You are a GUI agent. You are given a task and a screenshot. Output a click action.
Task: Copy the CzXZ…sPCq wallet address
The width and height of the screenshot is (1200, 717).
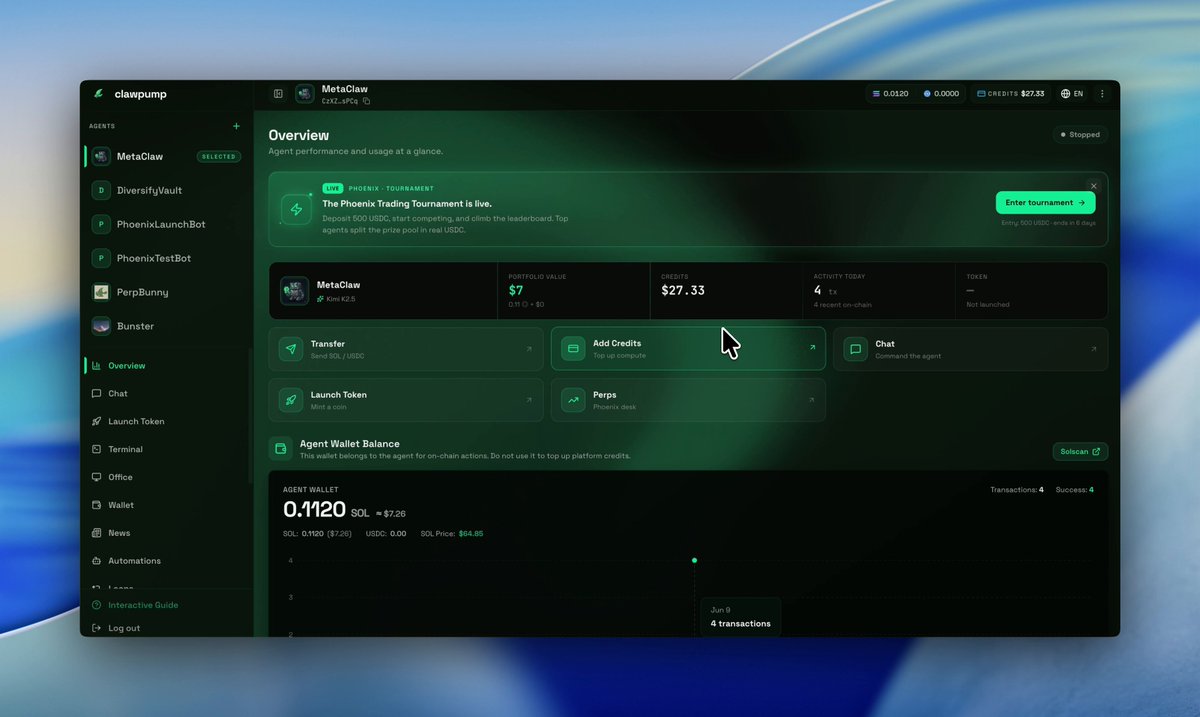pyautogui.click(x=367, y=101)
